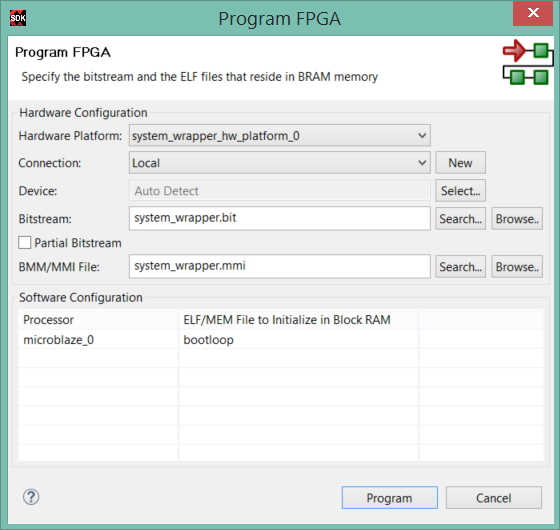This screenshot has height=530, width=560.
Task: Open the help question mark icon
Action: [x=31, y=497]
